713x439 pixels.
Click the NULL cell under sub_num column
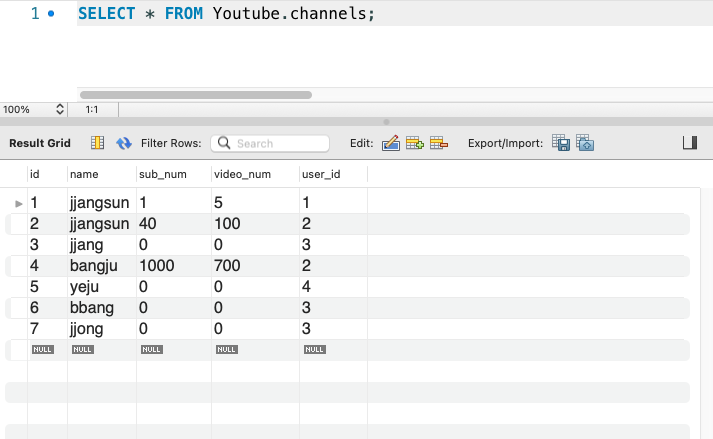[151, 349]
